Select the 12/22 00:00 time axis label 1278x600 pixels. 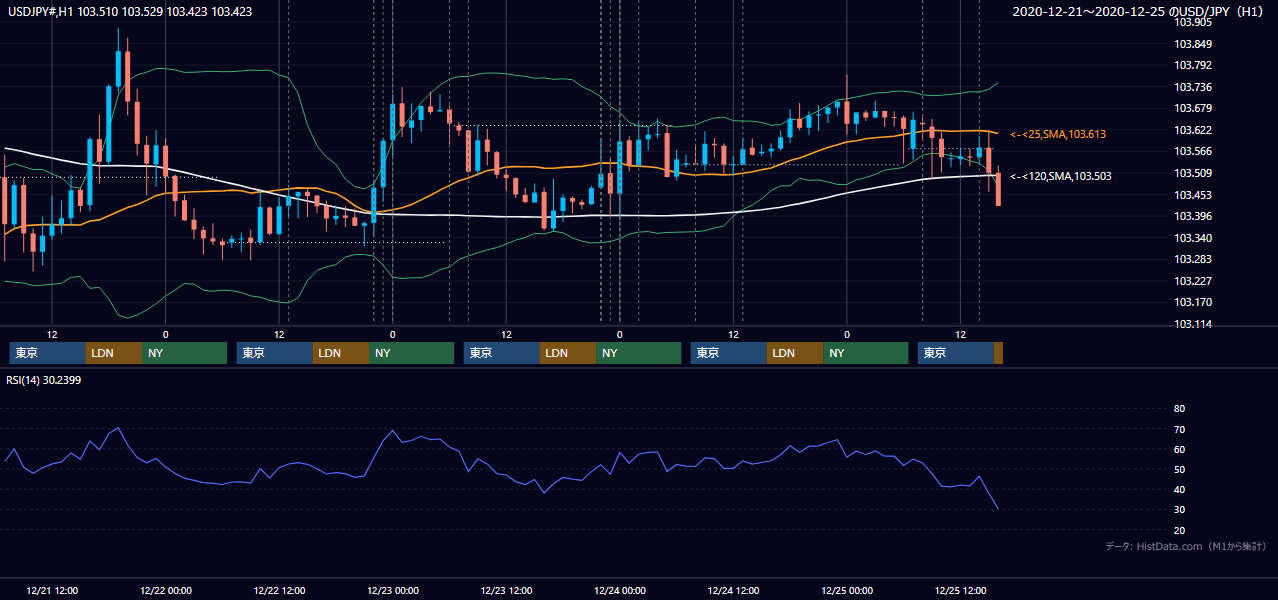(166, 590)
